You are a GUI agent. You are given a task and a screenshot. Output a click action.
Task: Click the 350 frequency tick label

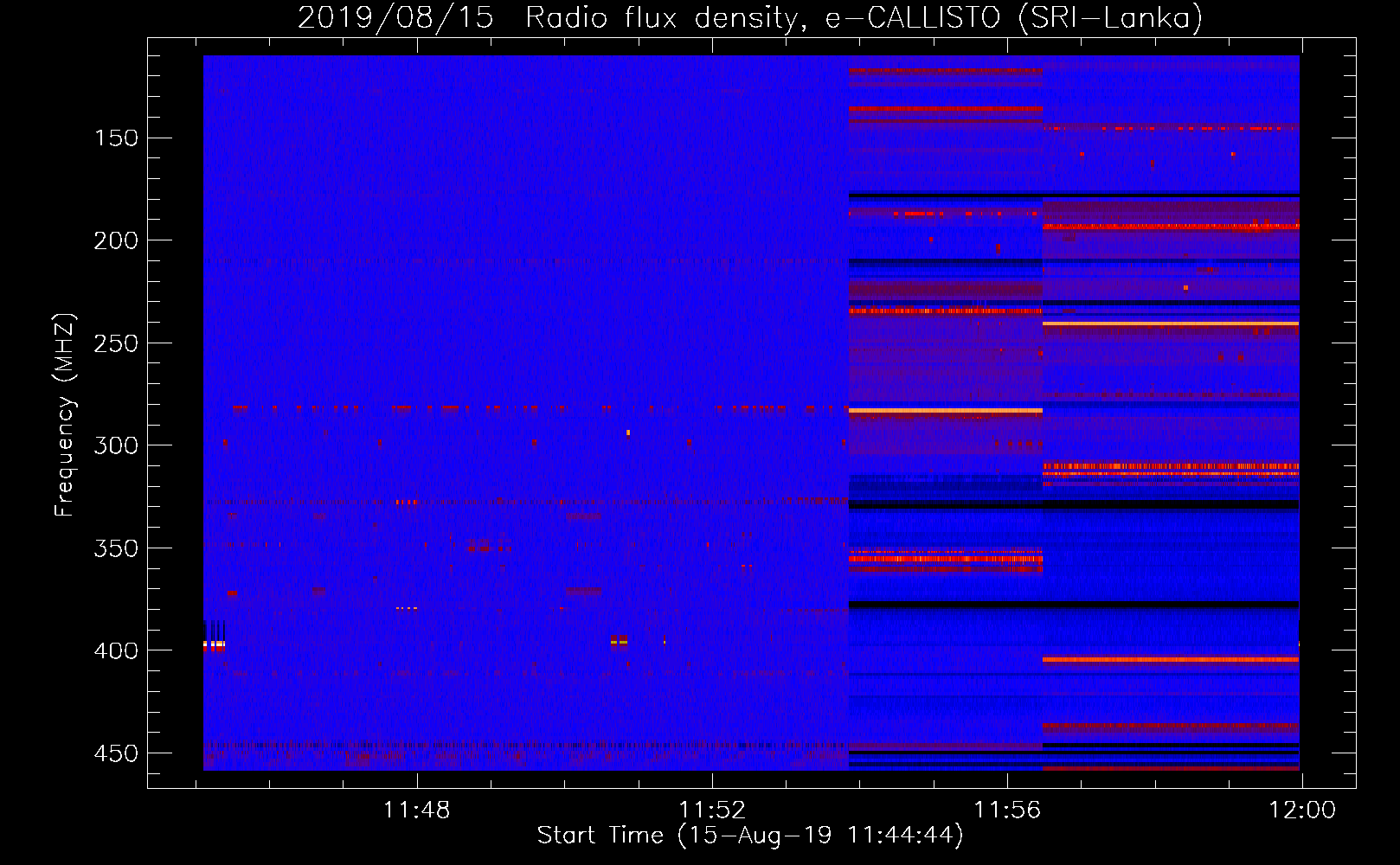point(116,548)
